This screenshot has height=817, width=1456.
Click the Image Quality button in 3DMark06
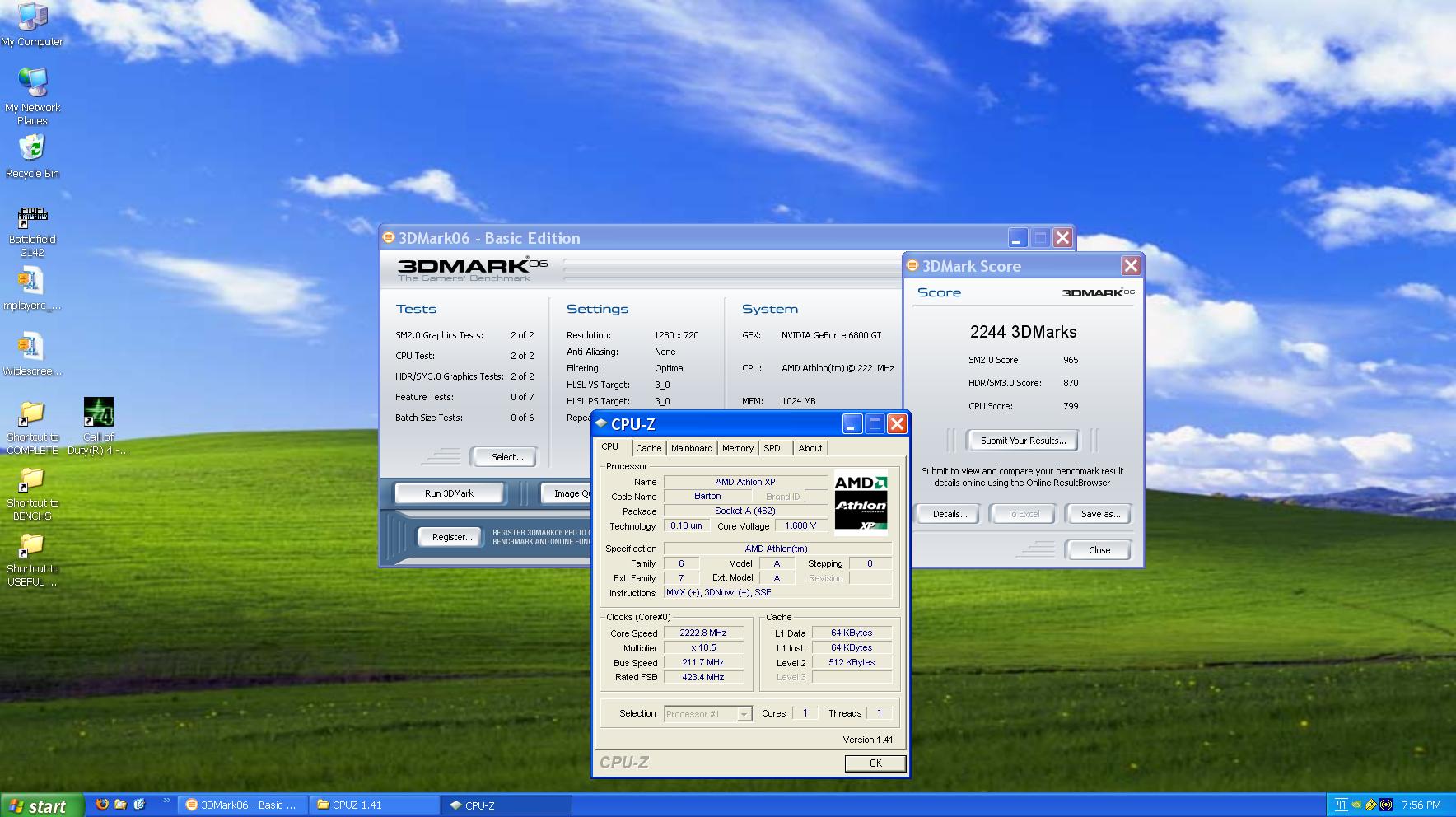(x=566, y=493)
